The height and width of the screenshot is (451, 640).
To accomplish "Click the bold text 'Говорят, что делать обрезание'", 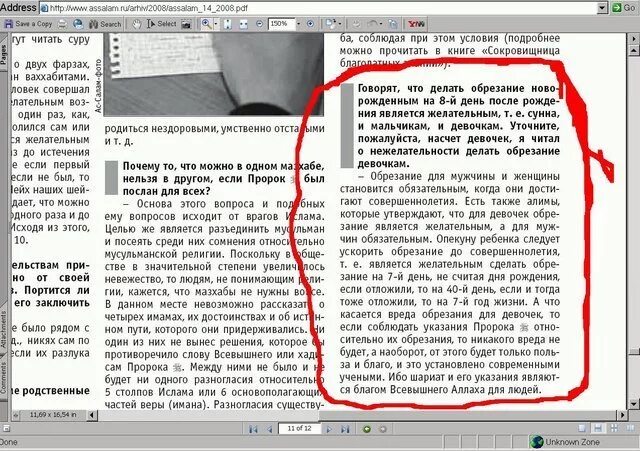I will [443, 88].
